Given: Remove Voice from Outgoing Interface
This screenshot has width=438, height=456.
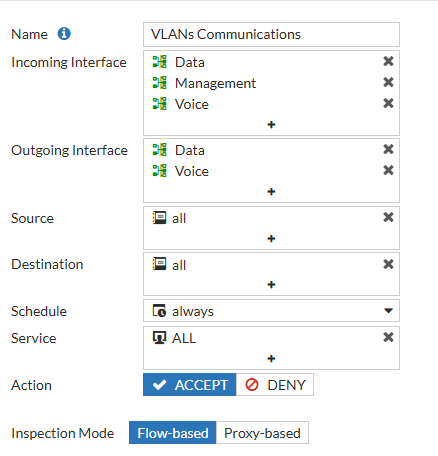Looking at the screenshot, I should coord(388,170).
